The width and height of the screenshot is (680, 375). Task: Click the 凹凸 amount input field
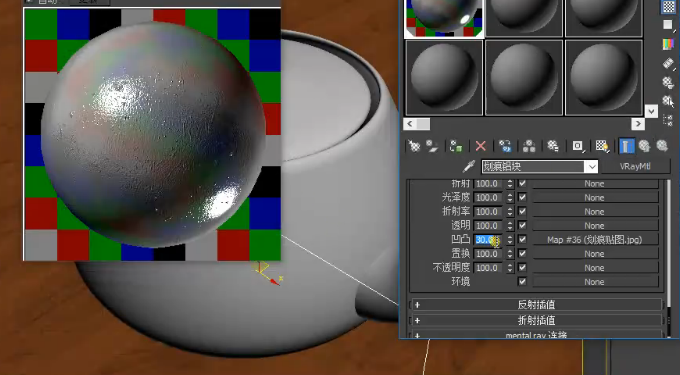point(488,240)
